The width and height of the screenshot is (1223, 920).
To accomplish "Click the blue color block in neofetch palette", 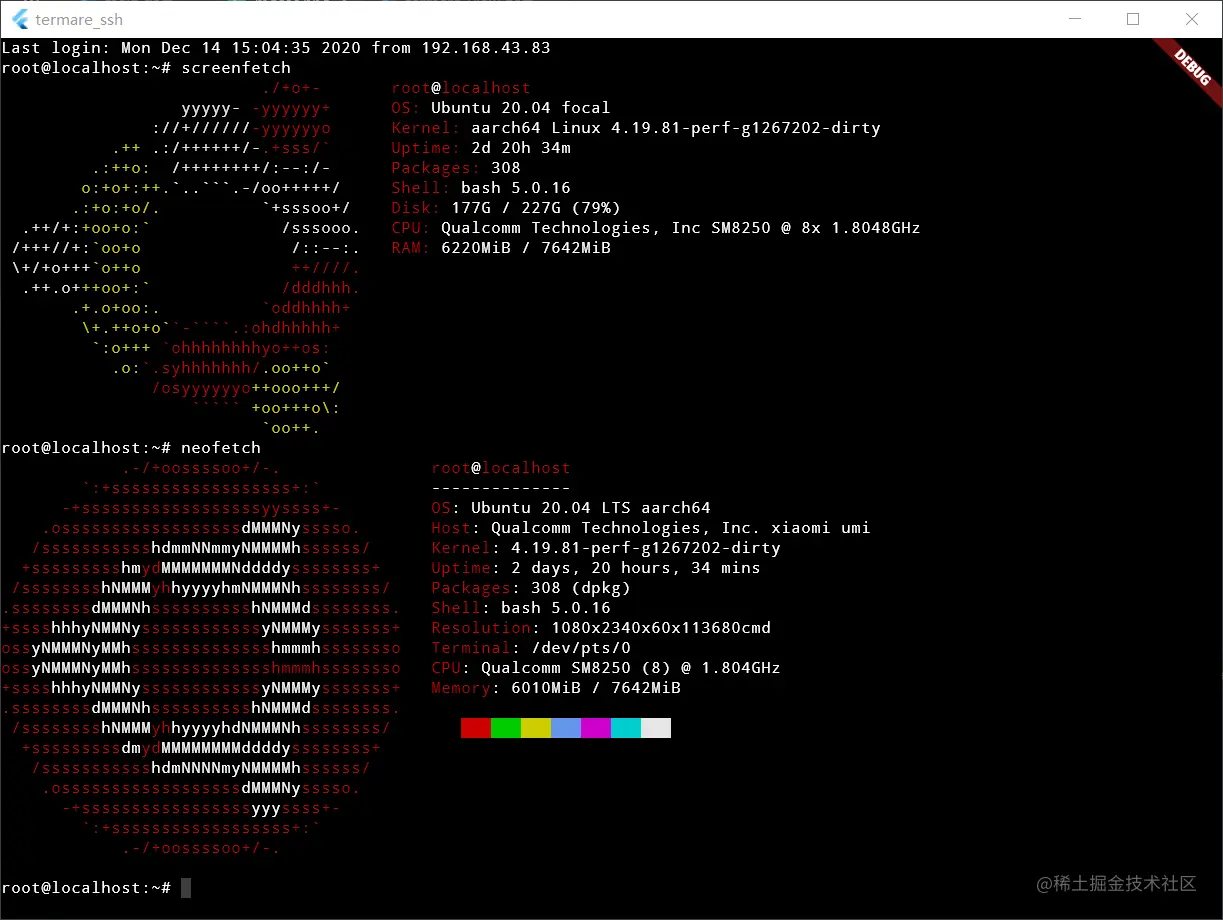I will pos(566,728).
